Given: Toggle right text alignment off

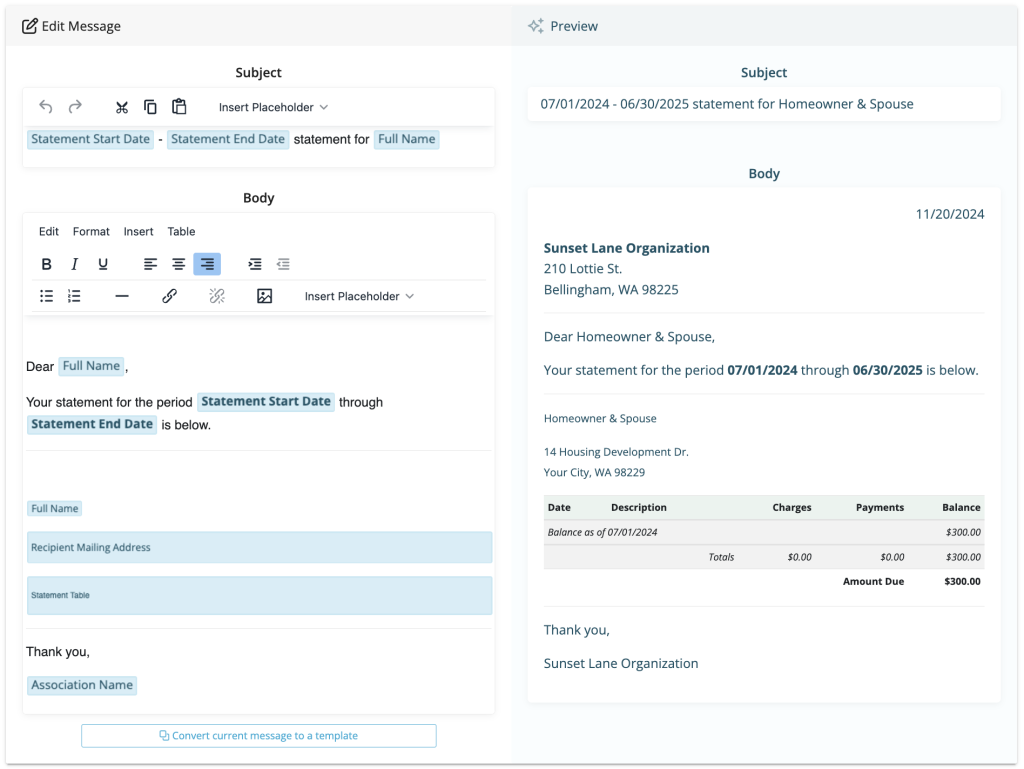Looking at the screenshot, I should pos(207,263).
